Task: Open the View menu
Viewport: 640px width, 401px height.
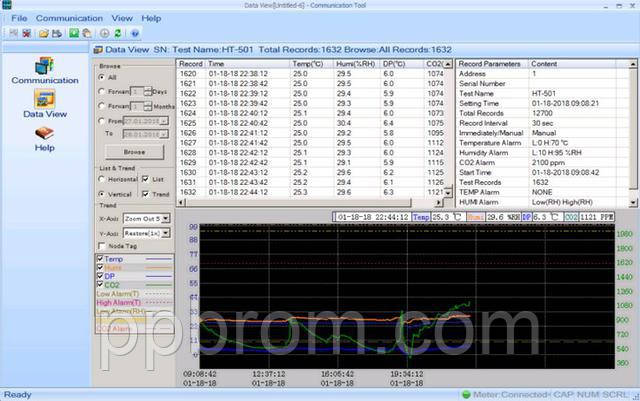Action: (122, 18)
